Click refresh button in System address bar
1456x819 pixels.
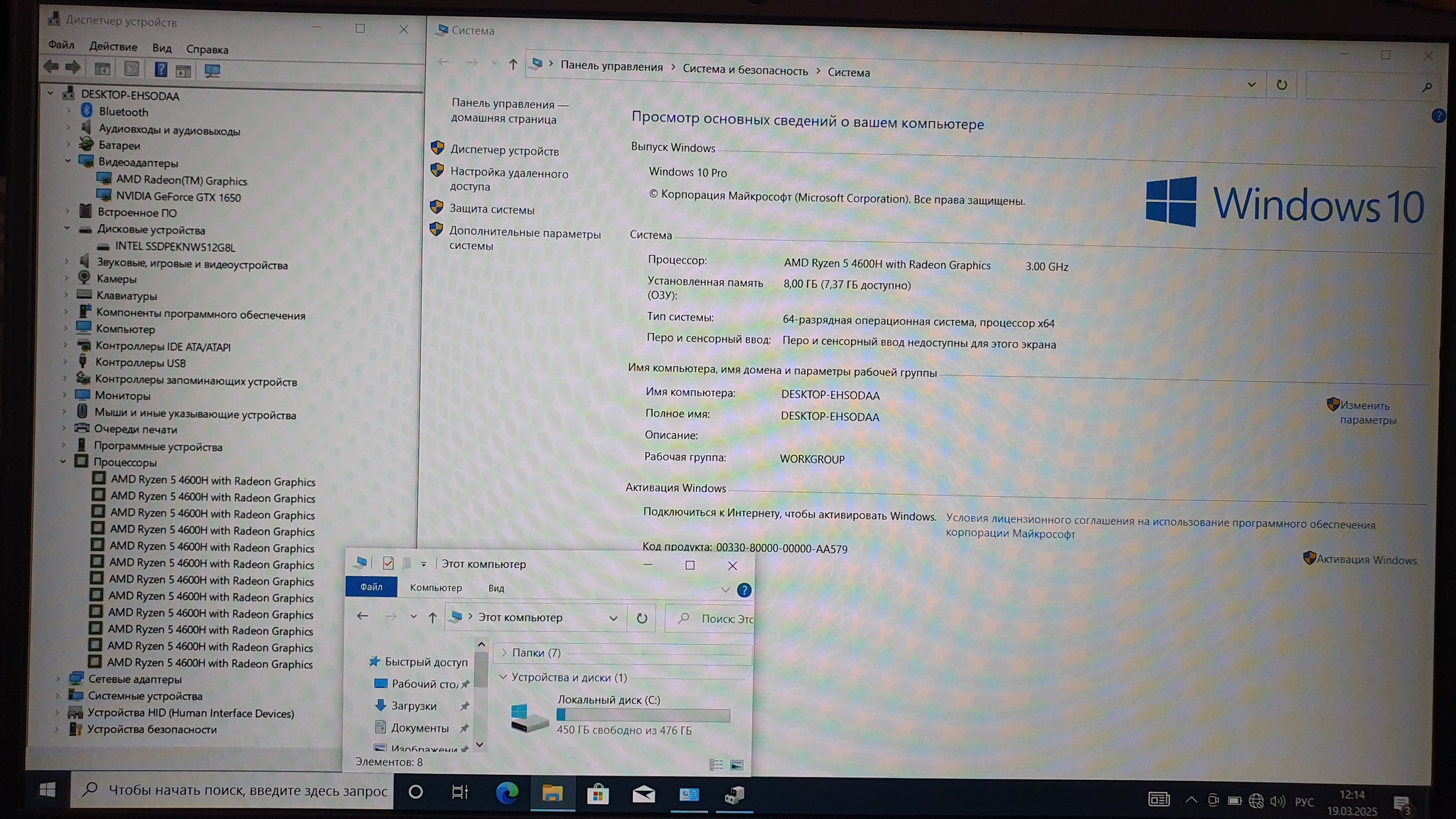tap(1281, 85)
